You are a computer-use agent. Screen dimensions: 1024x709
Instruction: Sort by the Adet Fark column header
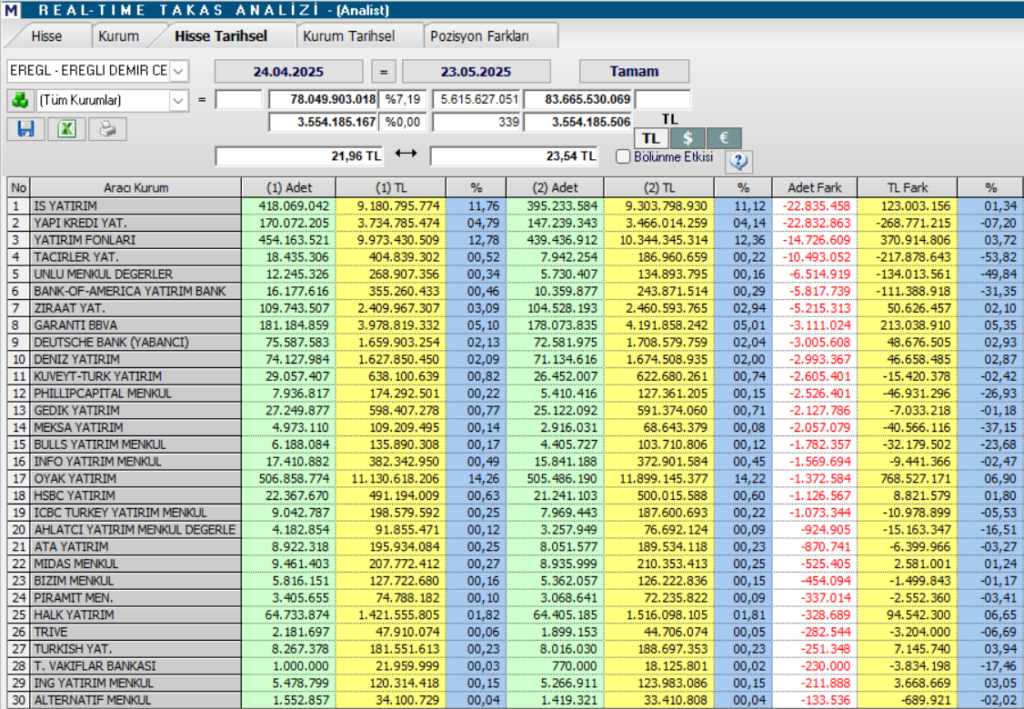click(813, 187)
